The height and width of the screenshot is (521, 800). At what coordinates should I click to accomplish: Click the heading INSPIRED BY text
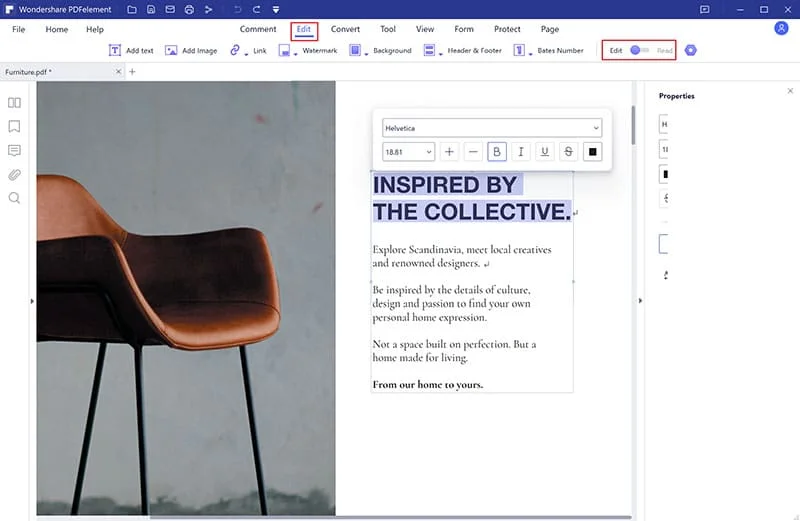tap(445, 185)
